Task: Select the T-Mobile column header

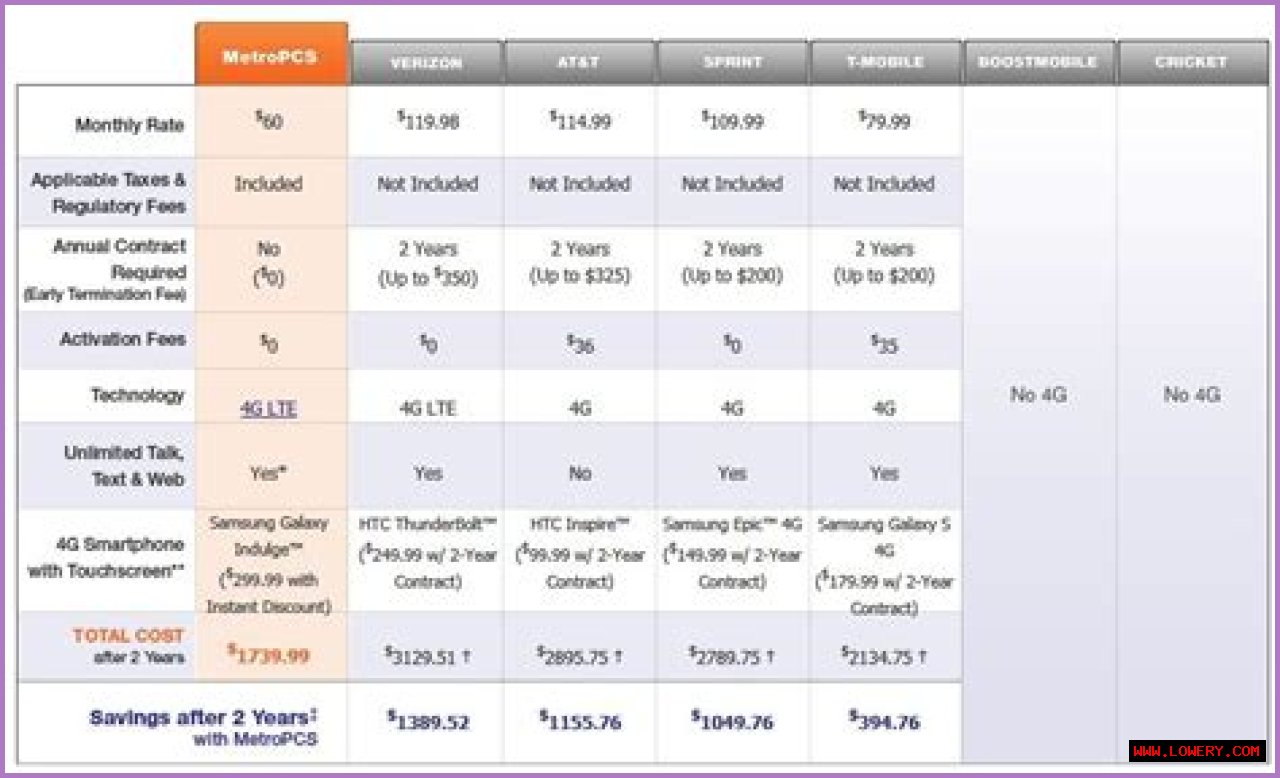Action: tap(884, 62)
